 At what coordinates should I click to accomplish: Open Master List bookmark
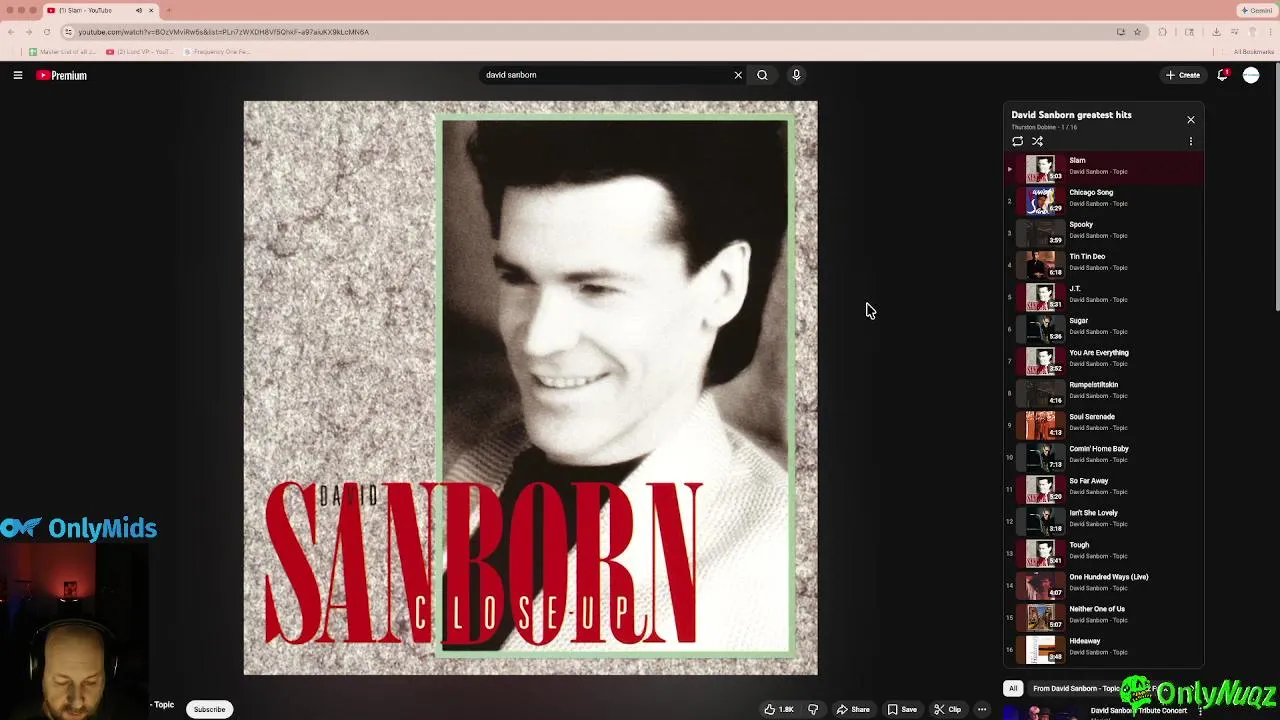[62, 52]
